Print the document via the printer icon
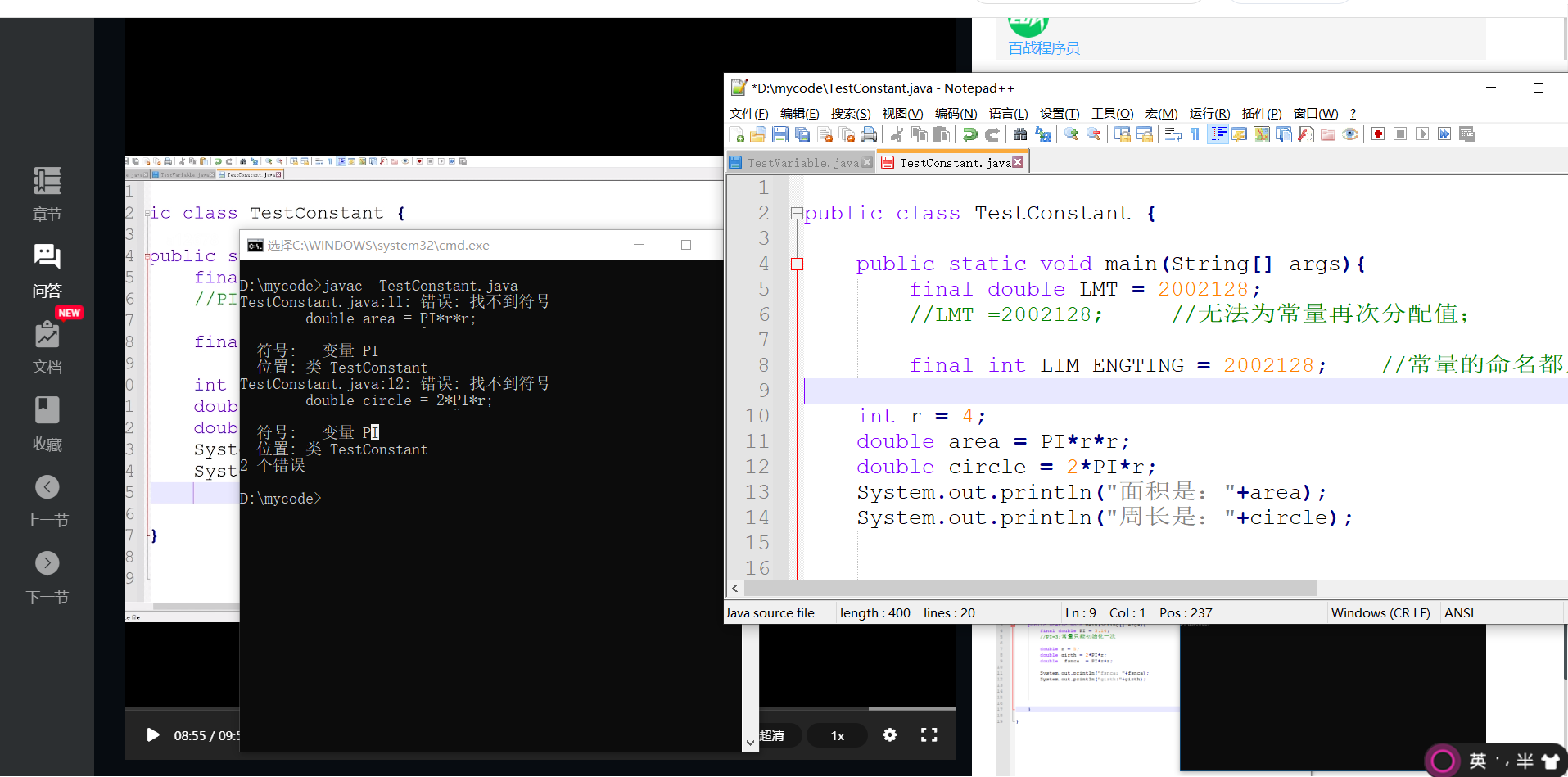The width and height of the screenshot is (1568, 777). (869, 134)
